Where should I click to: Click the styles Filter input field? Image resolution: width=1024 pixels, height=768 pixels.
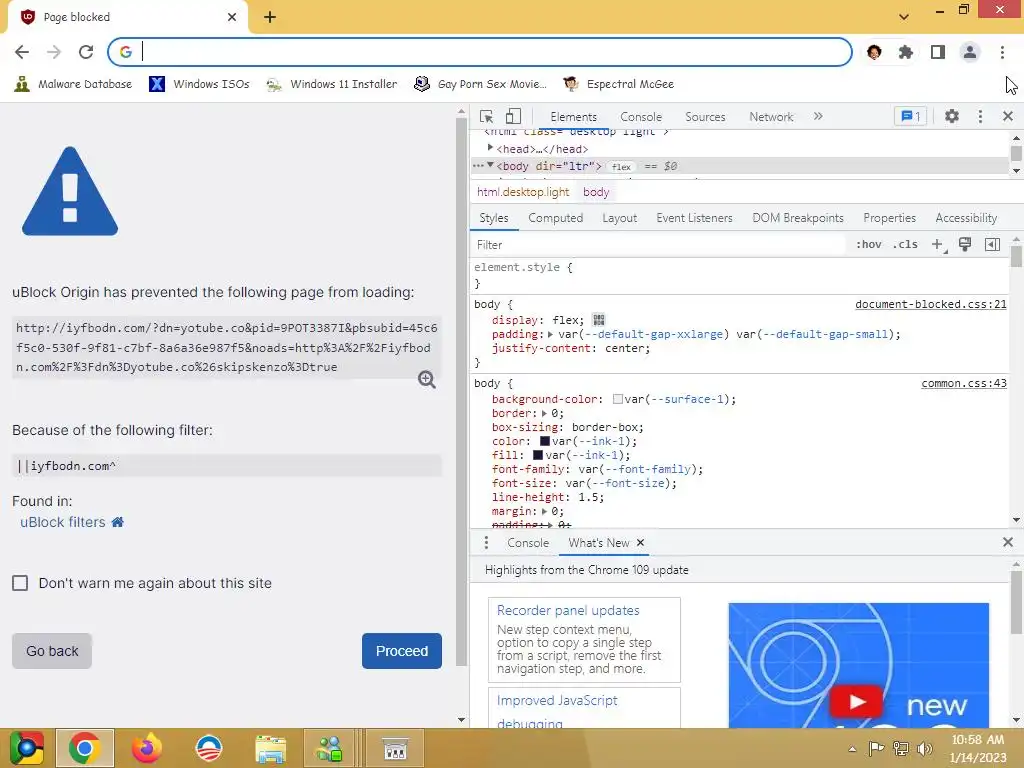(660, 245)
